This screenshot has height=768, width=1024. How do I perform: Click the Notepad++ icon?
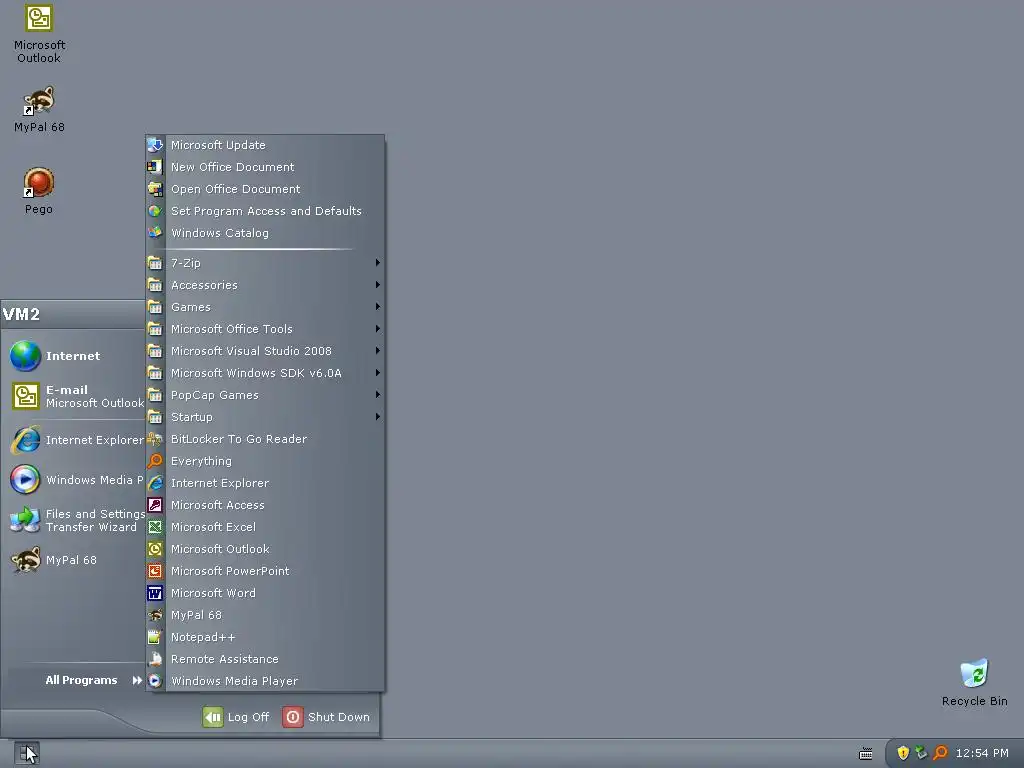(155, 637)
